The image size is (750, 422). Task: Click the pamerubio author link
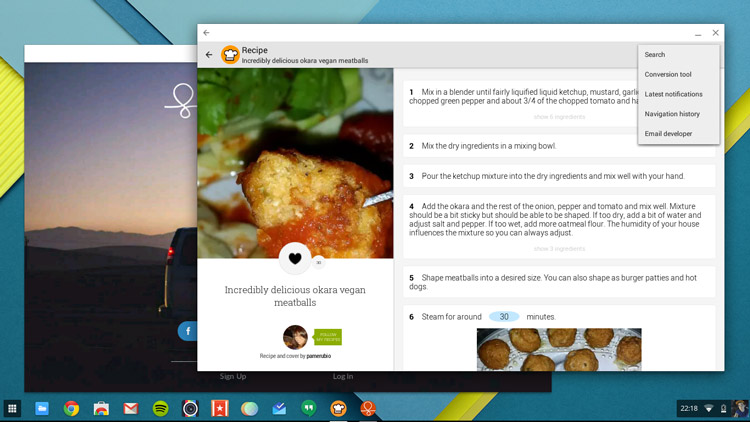click(x=319, y=356)
